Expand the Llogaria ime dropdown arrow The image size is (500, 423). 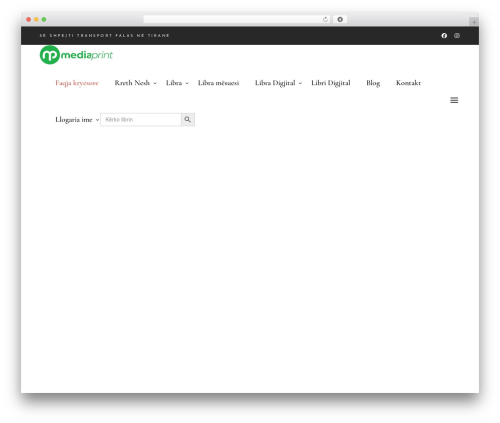click(97, 120)
